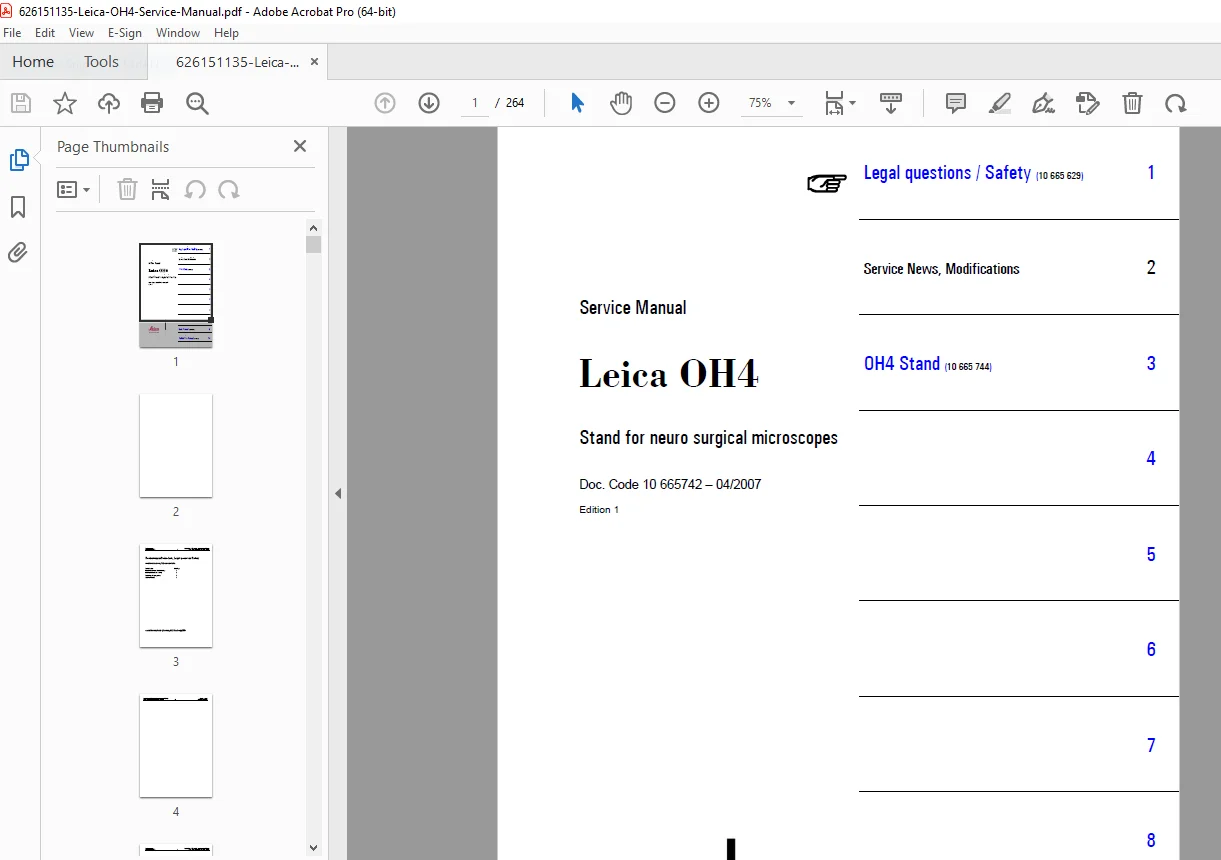Open the E-Sign menu

coord(125,33)
